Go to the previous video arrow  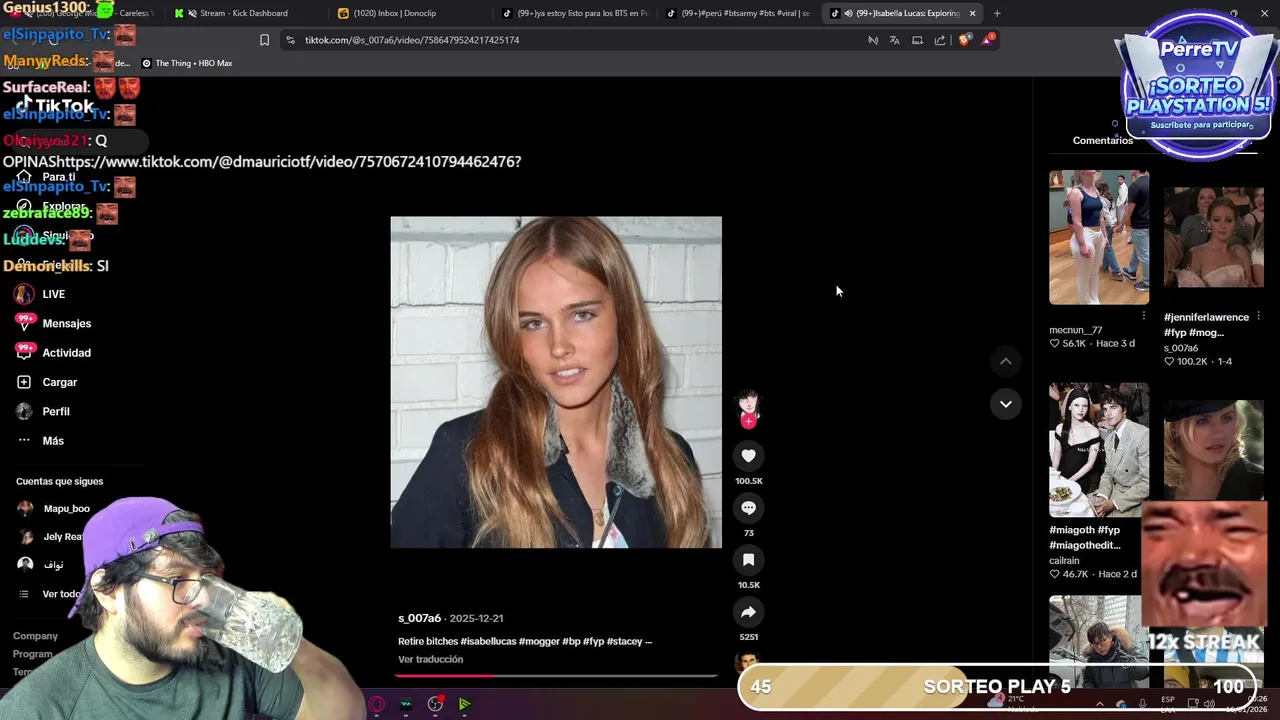pyautogui.click(x=1006, y=361)
